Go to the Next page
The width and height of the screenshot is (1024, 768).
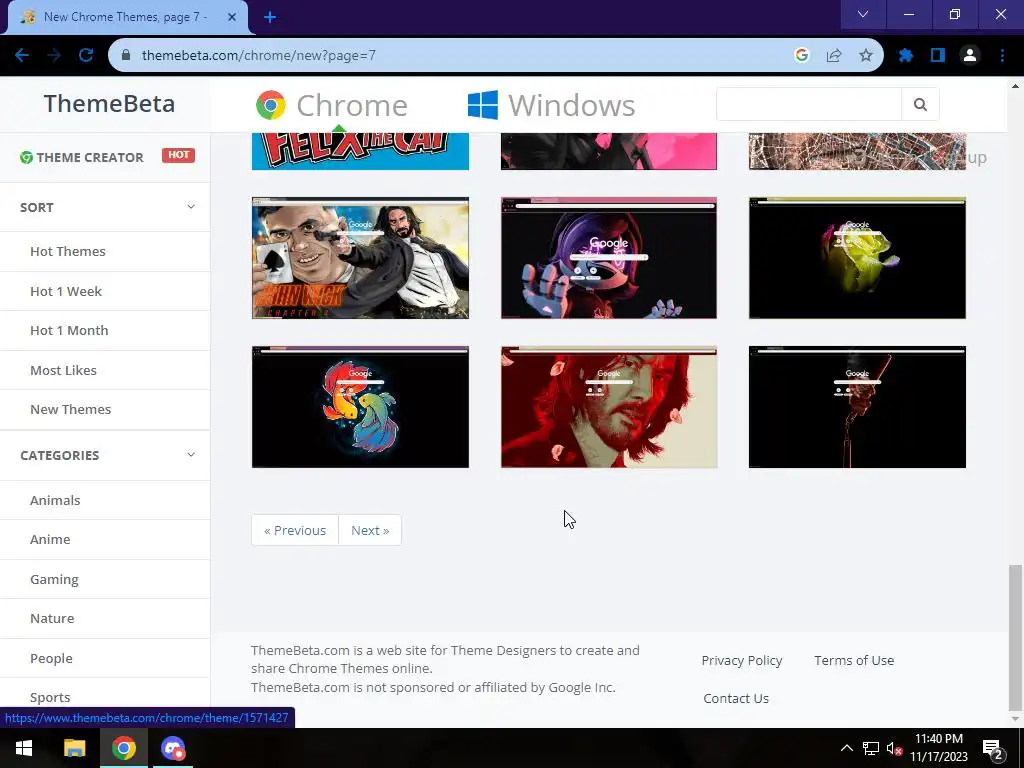click(x=370, y=530)
